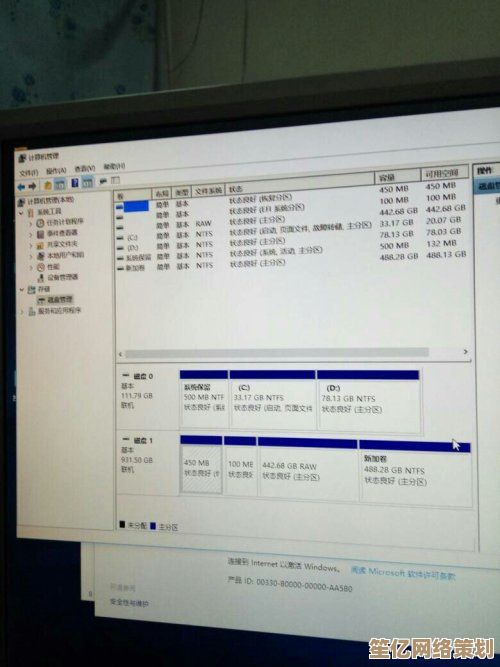Click the Forward arrow in toolbar
Viewport: 500px width, 667px height.
click(x=33, y=186)
